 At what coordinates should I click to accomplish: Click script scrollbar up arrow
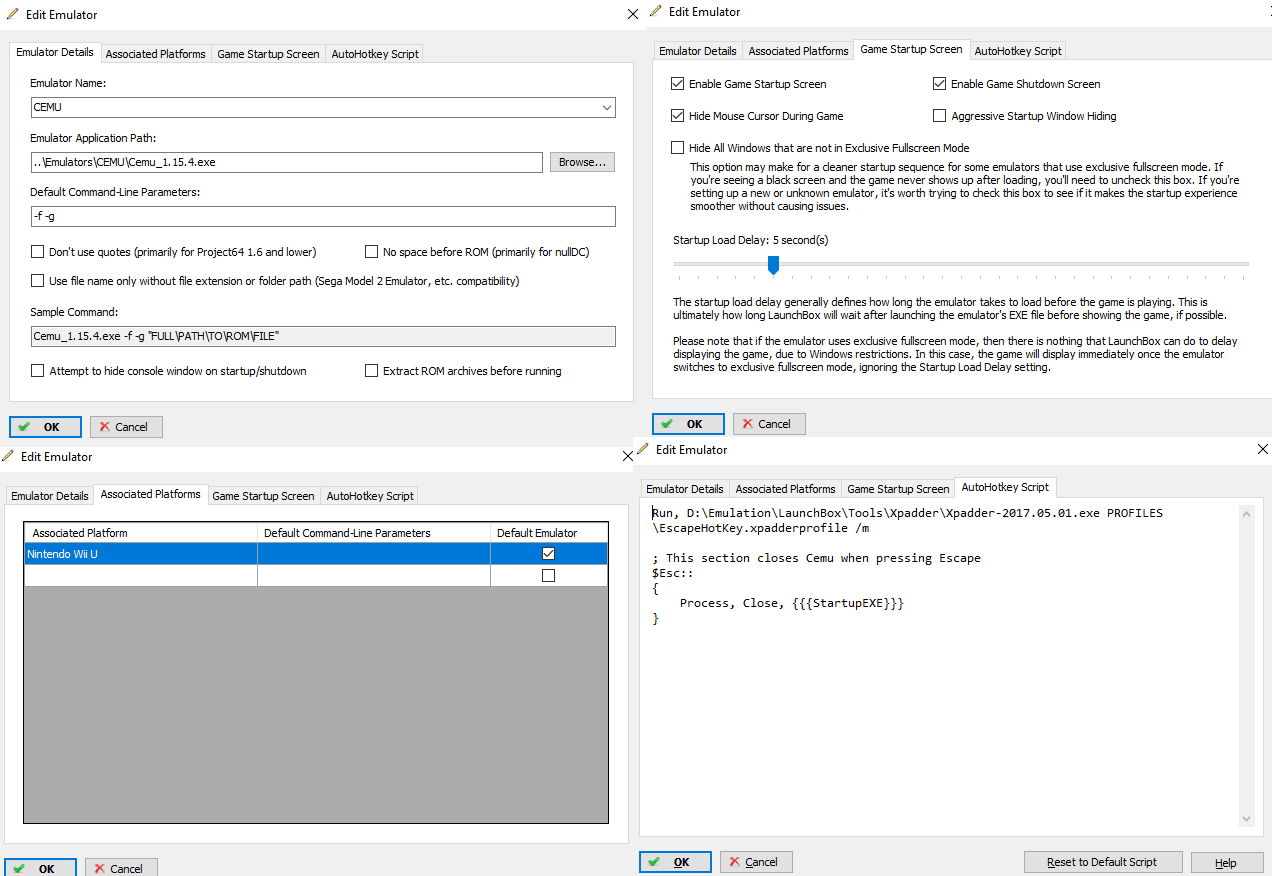coord(1246,514)
